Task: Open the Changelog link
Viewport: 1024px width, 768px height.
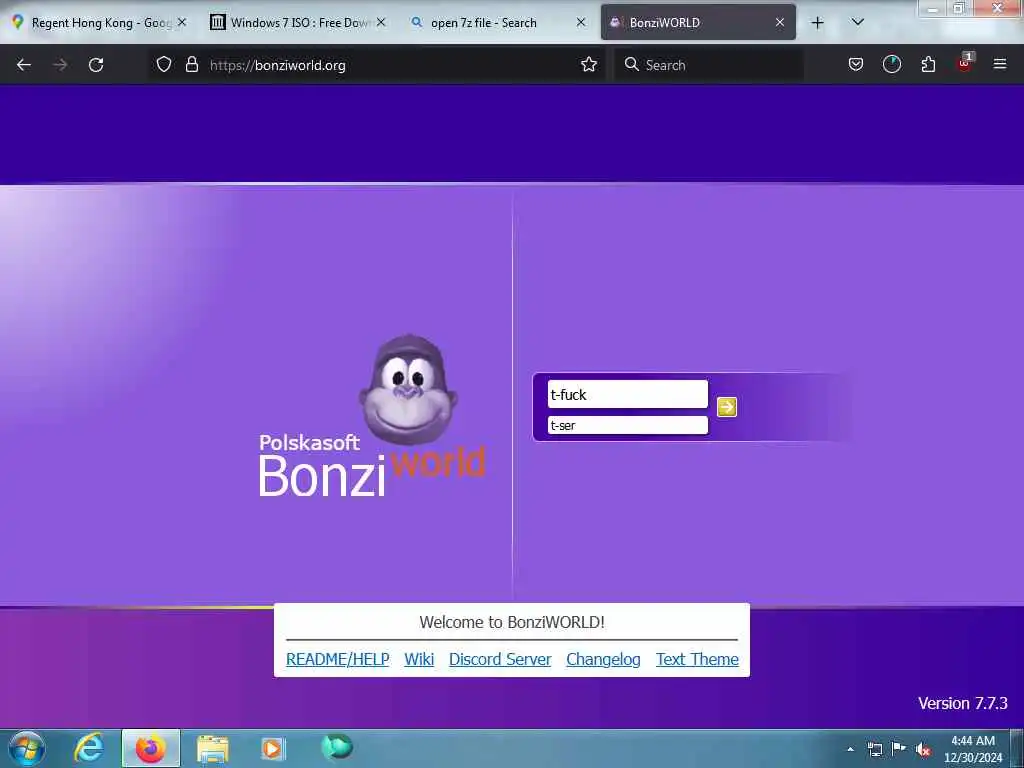Action: [x=603, y=659]
